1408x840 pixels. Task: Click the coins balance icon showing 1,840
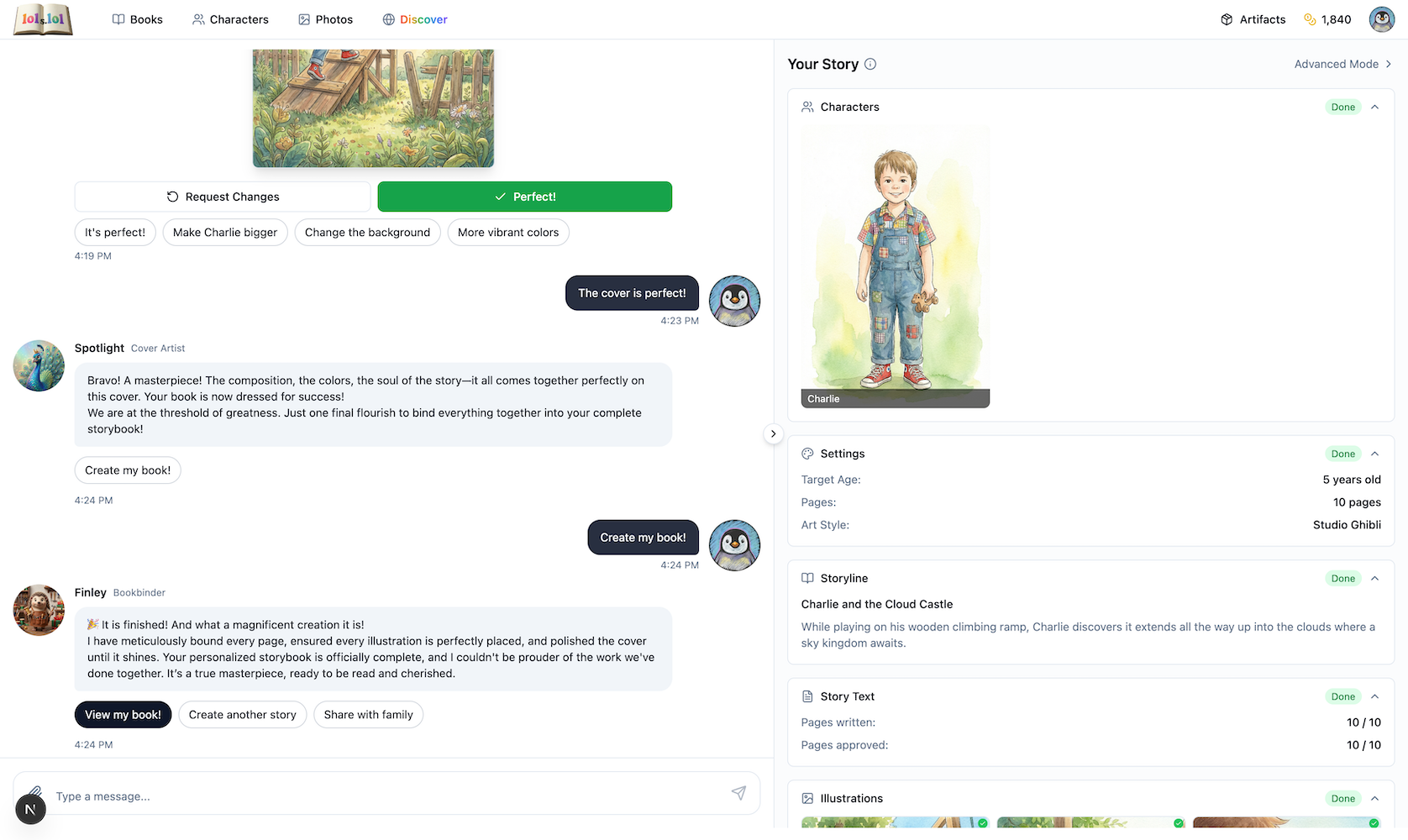click(x=1310, y=19)
